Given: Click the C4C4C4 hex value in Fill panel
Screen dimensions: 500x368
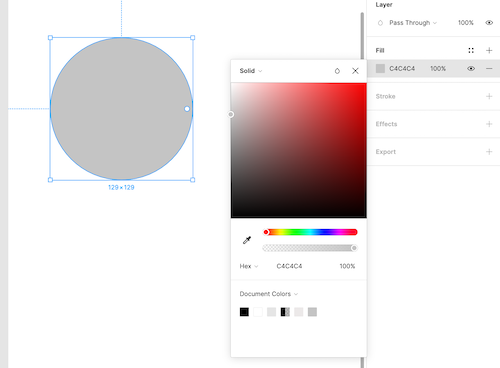Looking at the screenshot, I should [402, 68].
